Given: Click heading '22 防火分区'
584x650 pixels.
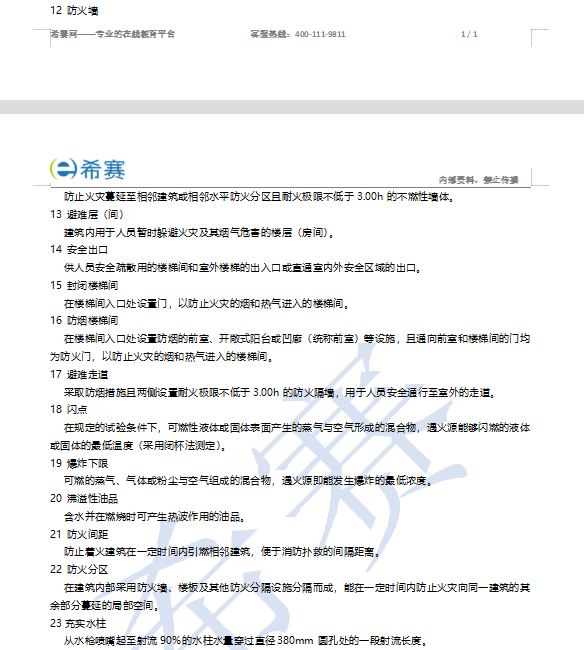Looking at the screenshot, I should click(x=79, y=570).
